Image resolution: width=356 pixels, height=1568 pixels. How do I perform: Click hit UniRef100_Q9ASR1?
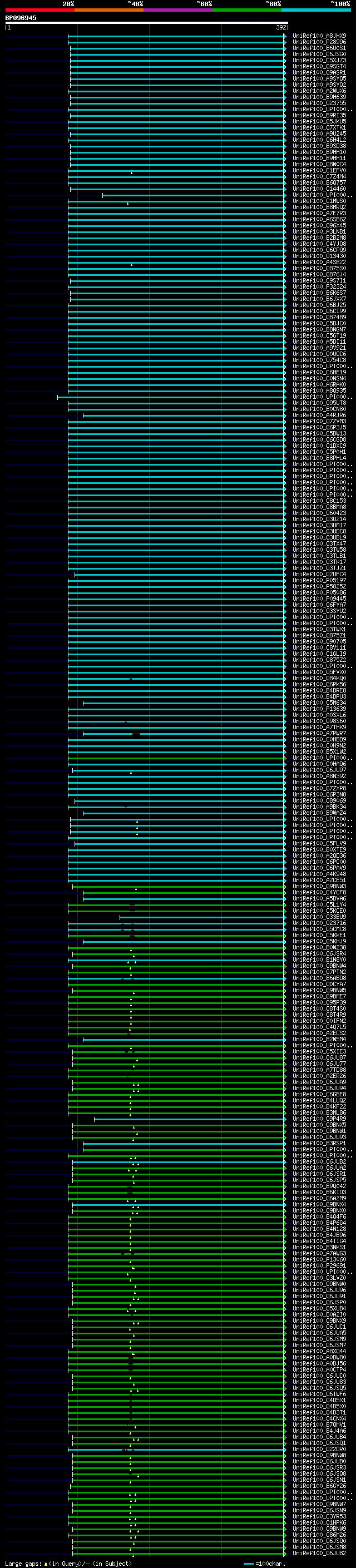[319, 72]
